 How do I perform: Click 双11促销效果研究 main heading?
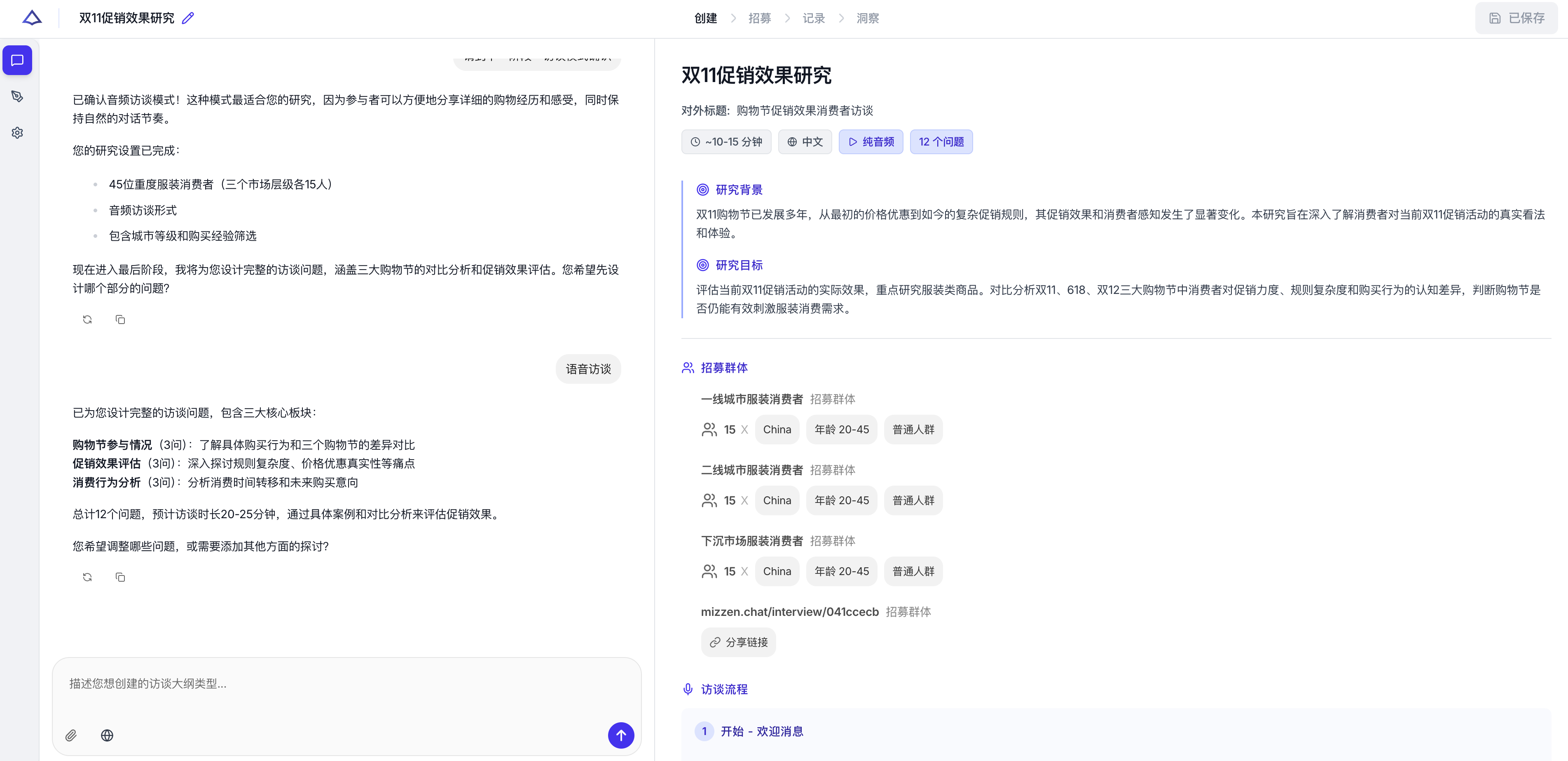pyautogui.click(x=756, y=75)
